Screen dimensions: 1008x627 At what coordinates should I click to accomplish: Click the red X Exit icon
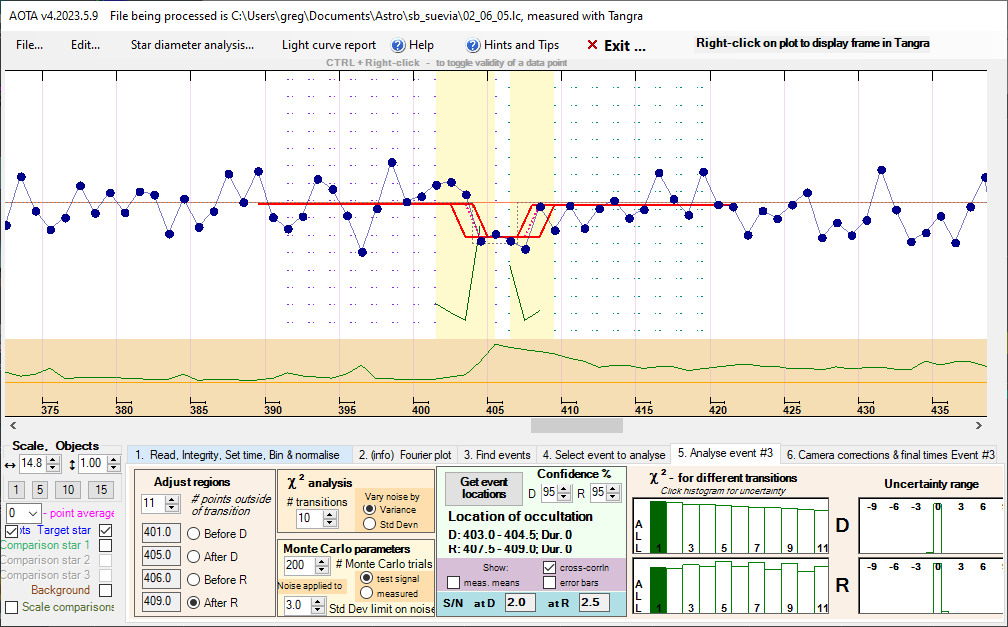[x=592, y=45]
